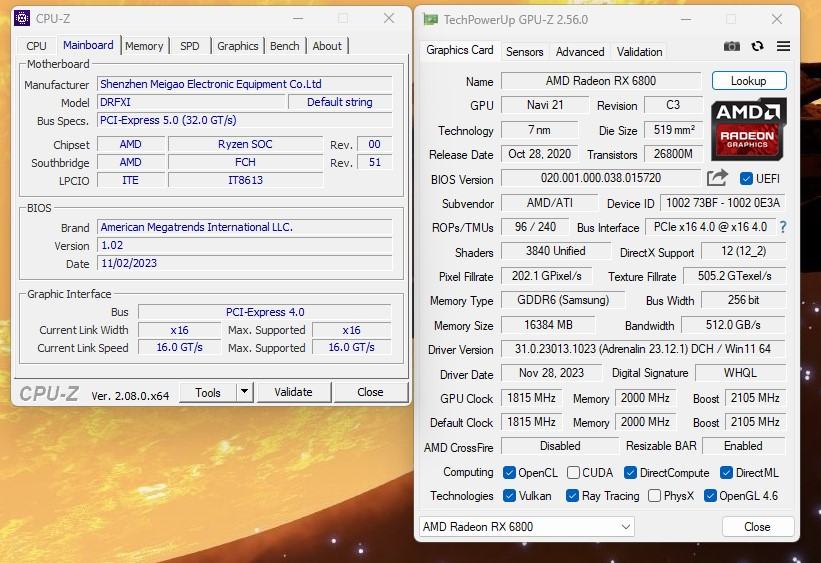Toggle the OpenGL 4.6 checkbox
The height and width of the screenshot is (563, 821).
tap(710, 495)
